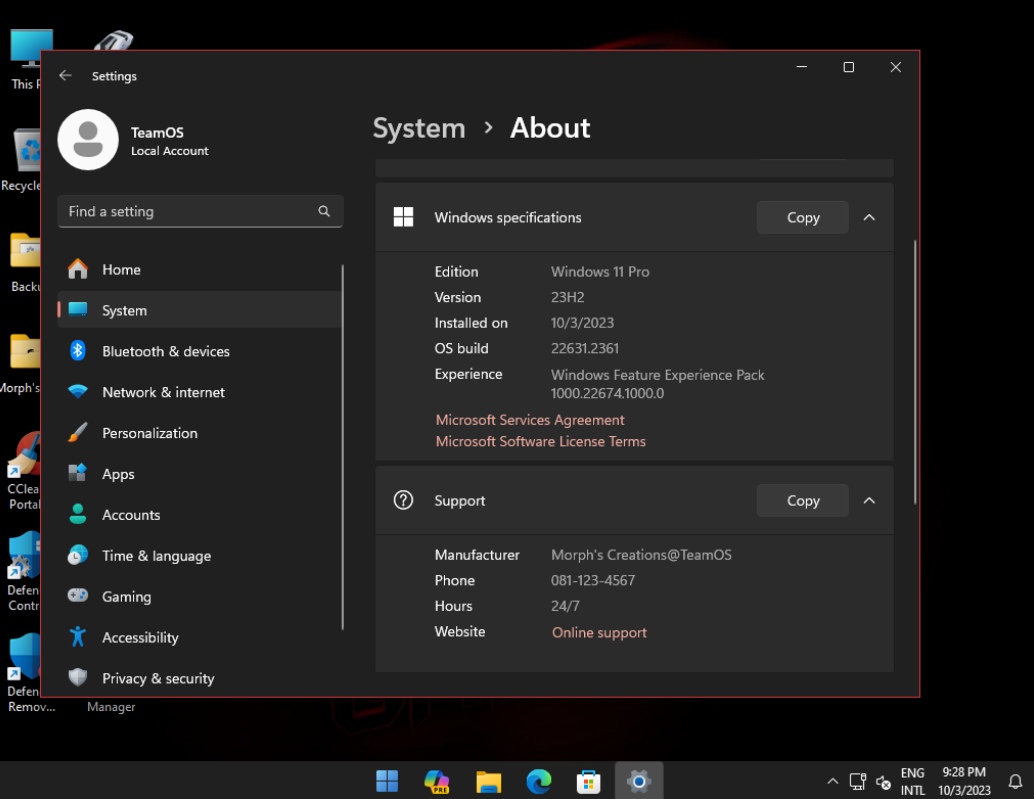Copy the Support information
This screenshot has width=1034, height=799.
tap(803, 500)
